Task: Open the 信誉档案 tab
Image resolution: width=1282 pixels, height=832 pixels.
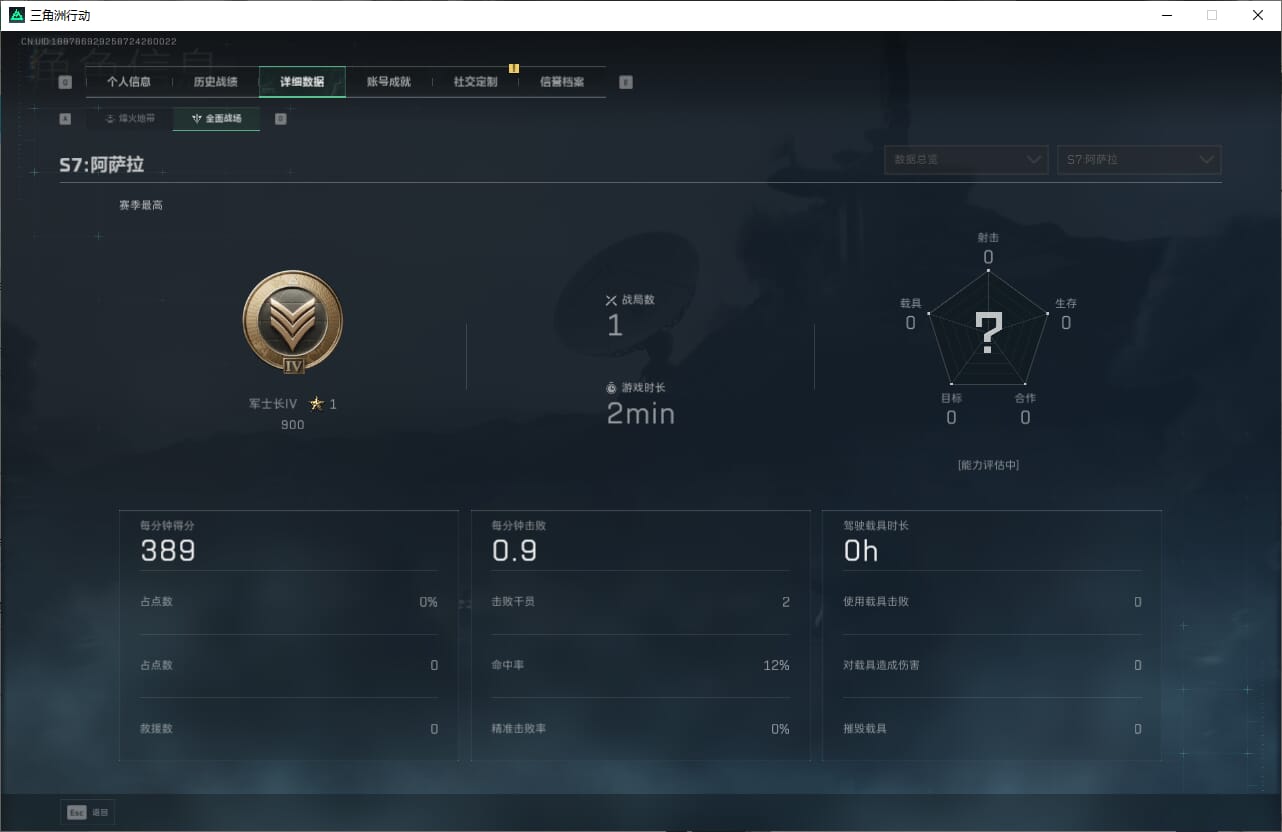Action: pos(562,82)
